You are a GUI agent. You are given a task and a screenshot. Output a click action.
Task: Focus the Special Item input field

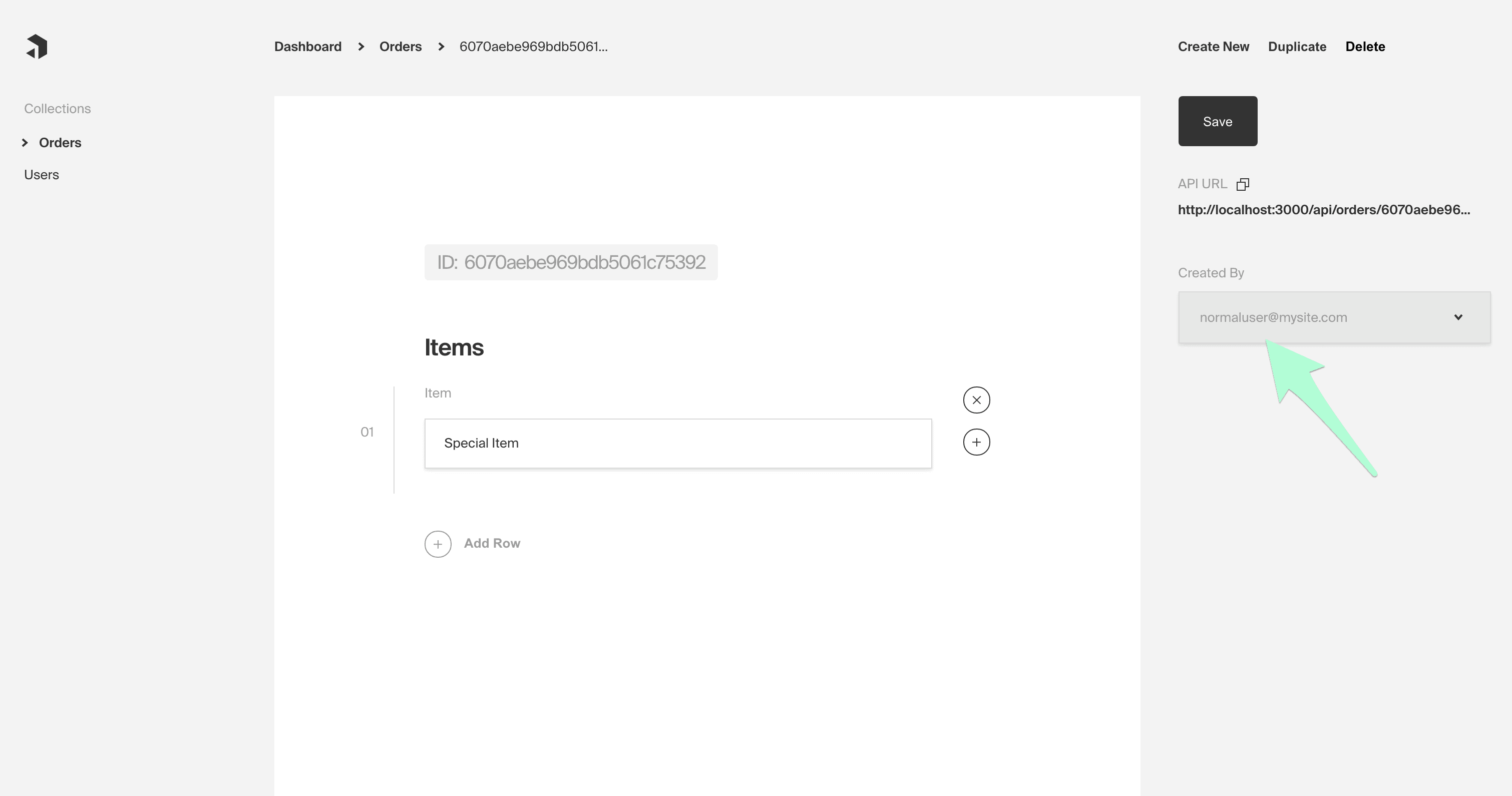(x=678, y=443)
